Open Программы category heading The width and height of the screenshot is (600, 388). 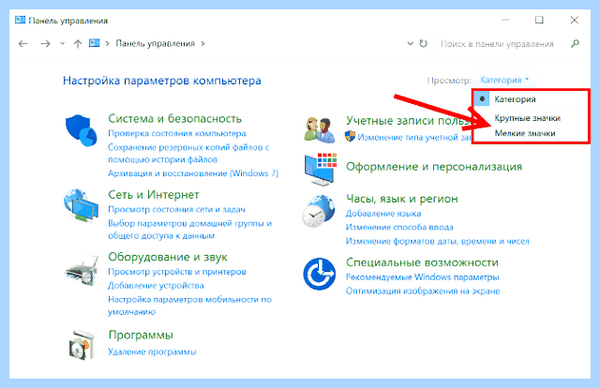tap(140, 335)
